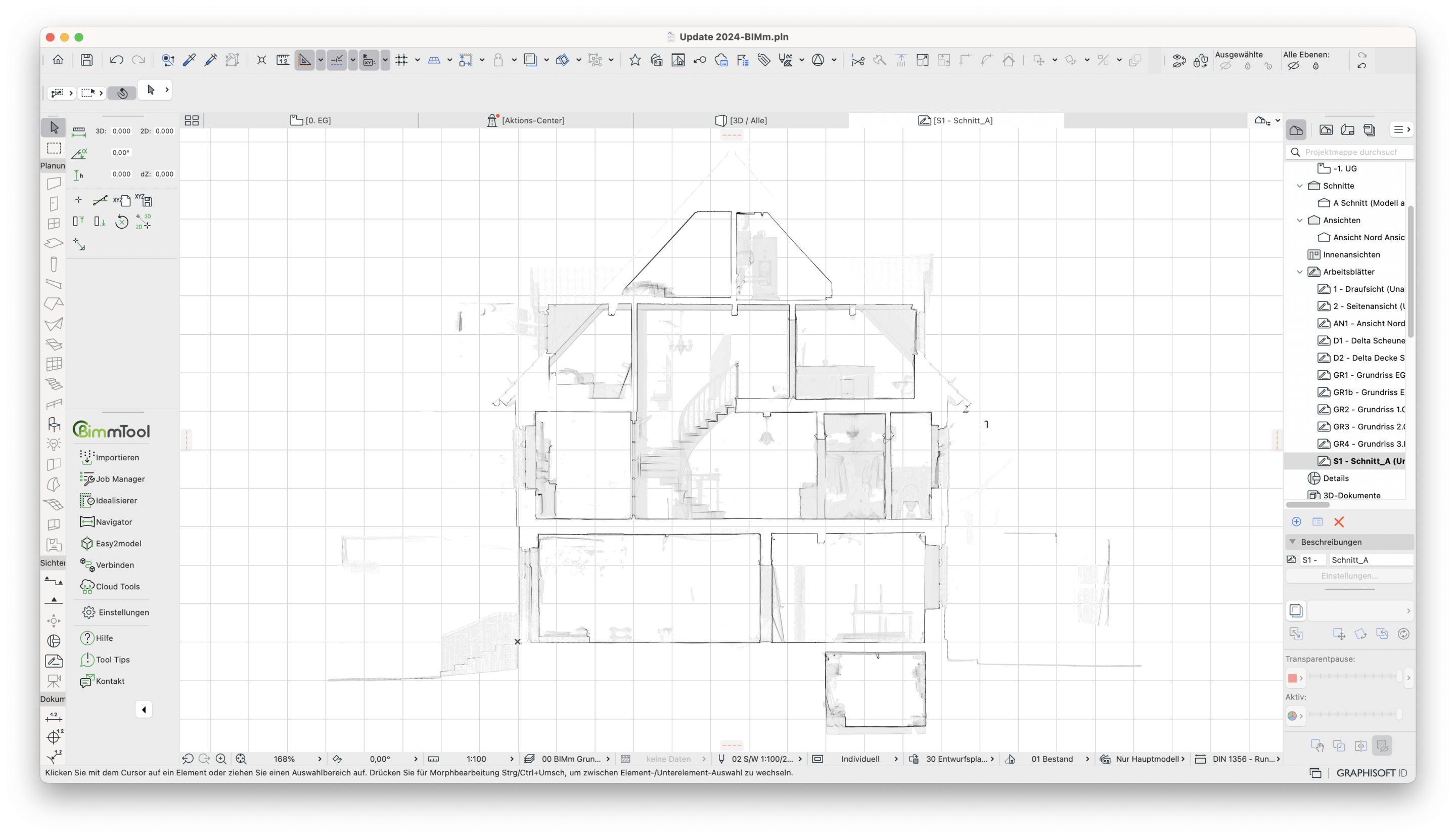The image size is (1456, 836).
Task: Open BimmTool Hilfe
Action: point(97,638)
